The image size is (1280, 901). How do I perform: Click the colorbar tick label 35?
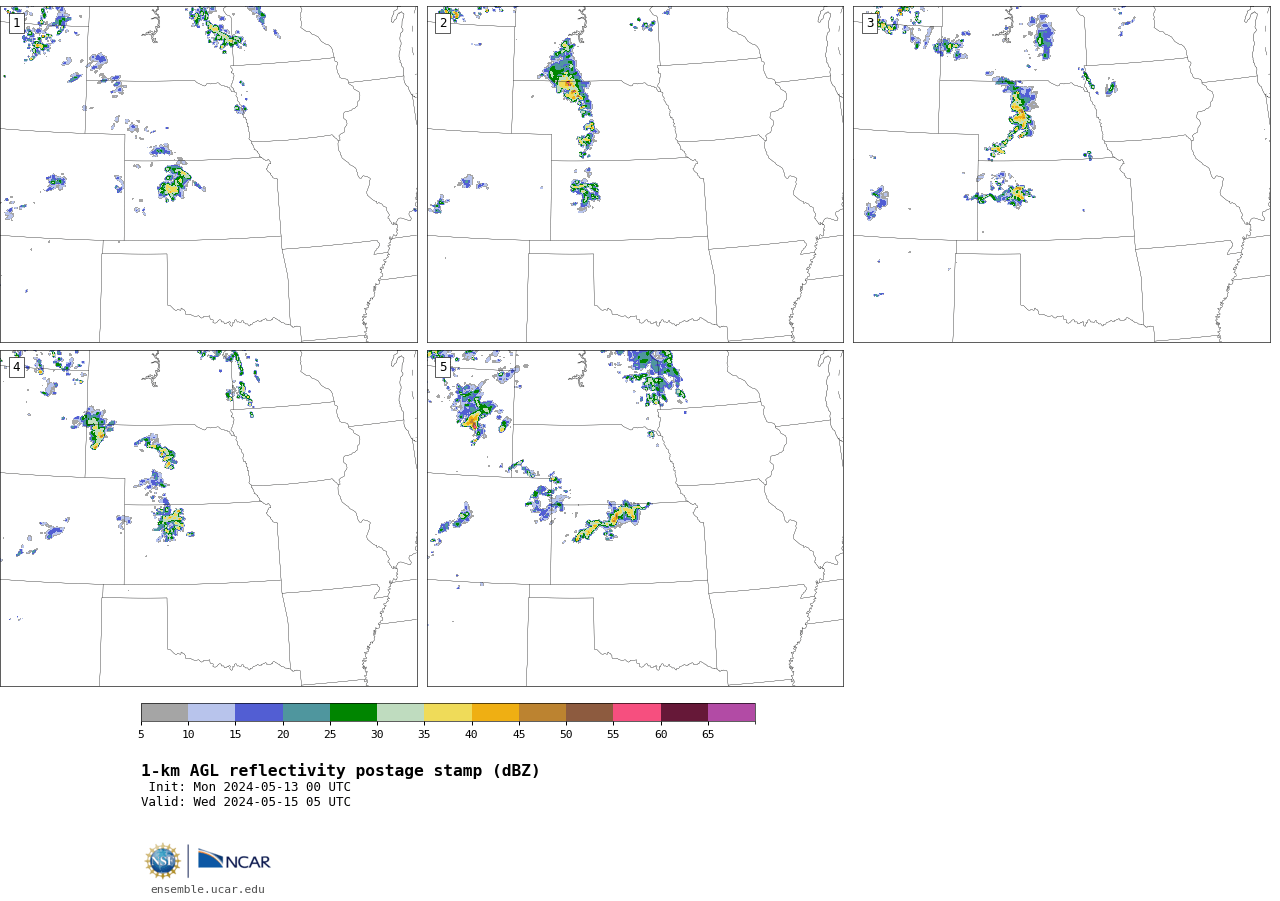point(424,735)
